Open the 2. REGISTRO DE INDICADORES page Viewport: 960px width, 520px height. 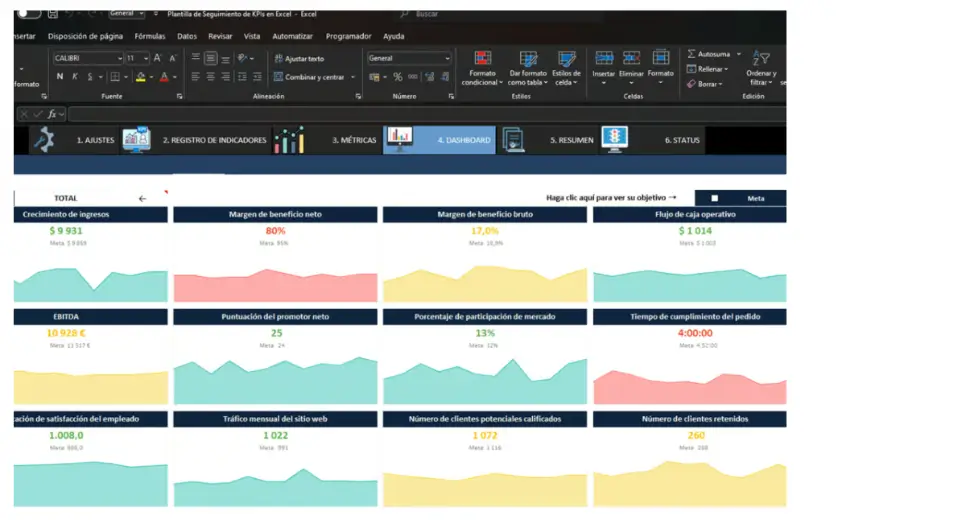(x=214, y=141)
